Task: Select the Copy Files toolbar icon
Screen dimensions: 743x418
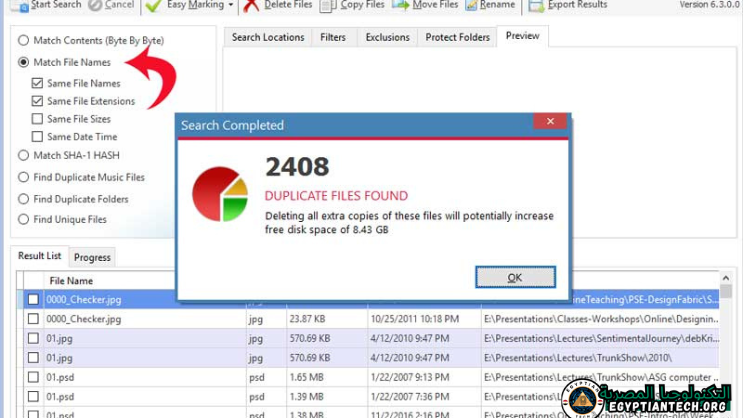Action: [328, 6]
